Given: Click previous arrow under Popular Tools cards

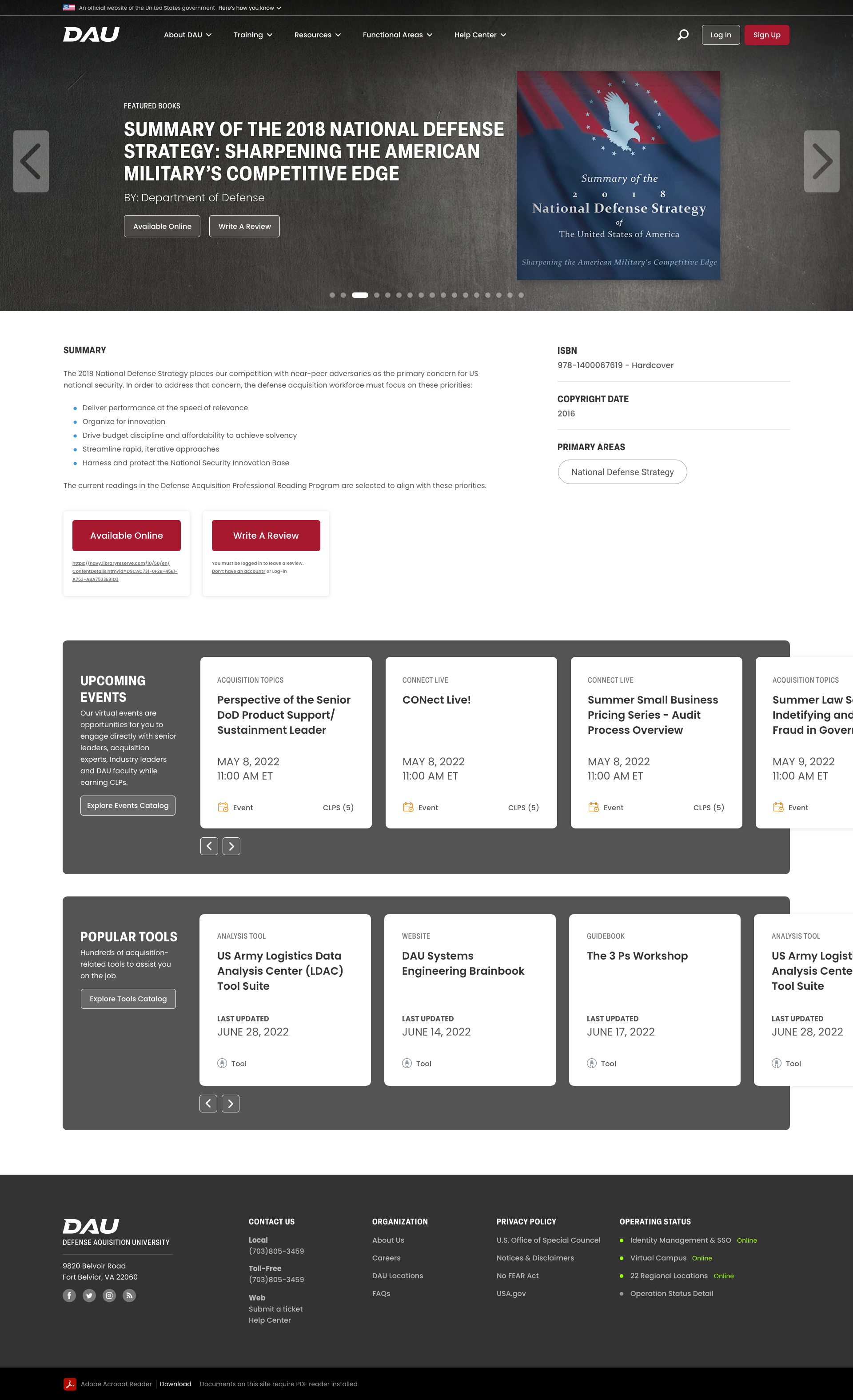Looking at the screenshot, I should click(208, 1104).
